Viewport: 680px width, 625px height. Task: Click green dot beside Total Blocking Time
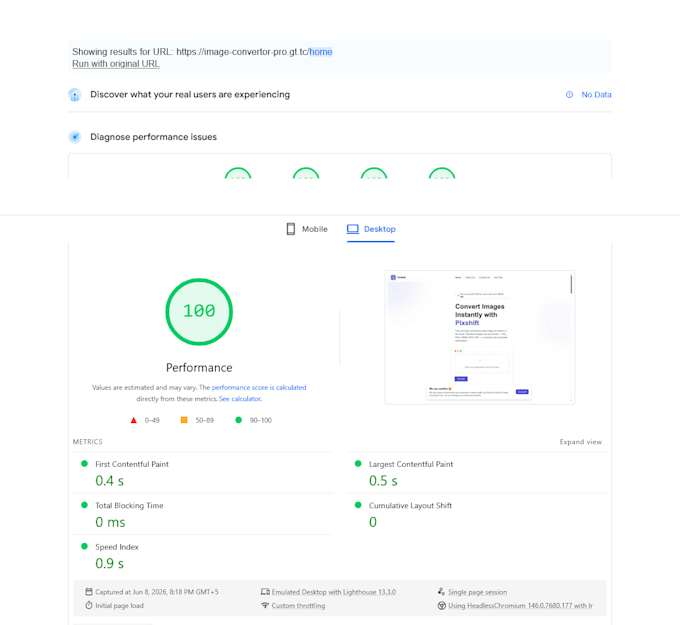tap(85, 505)
